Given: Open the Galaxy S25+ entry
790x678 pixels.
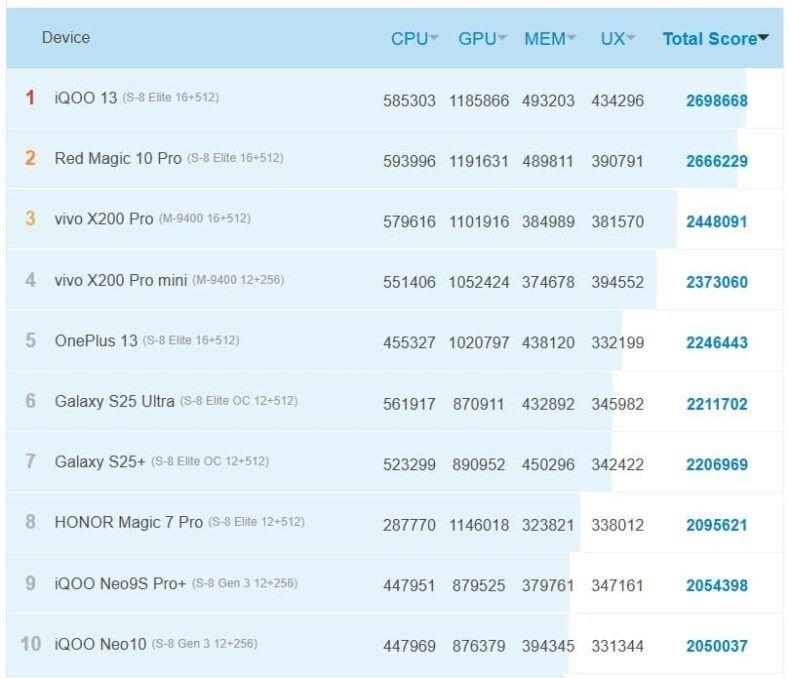Looking at the screenshot, I should click(x=100, y=461).
